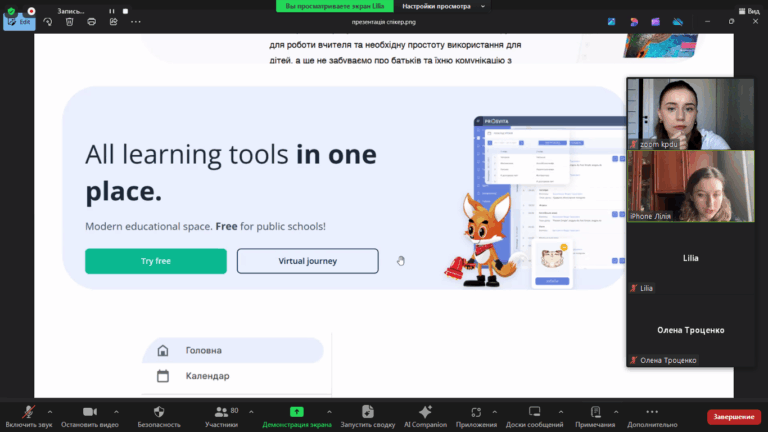Open the Дополнительно more menu
The width and height of the screenshot is (768, 432).
652,417
